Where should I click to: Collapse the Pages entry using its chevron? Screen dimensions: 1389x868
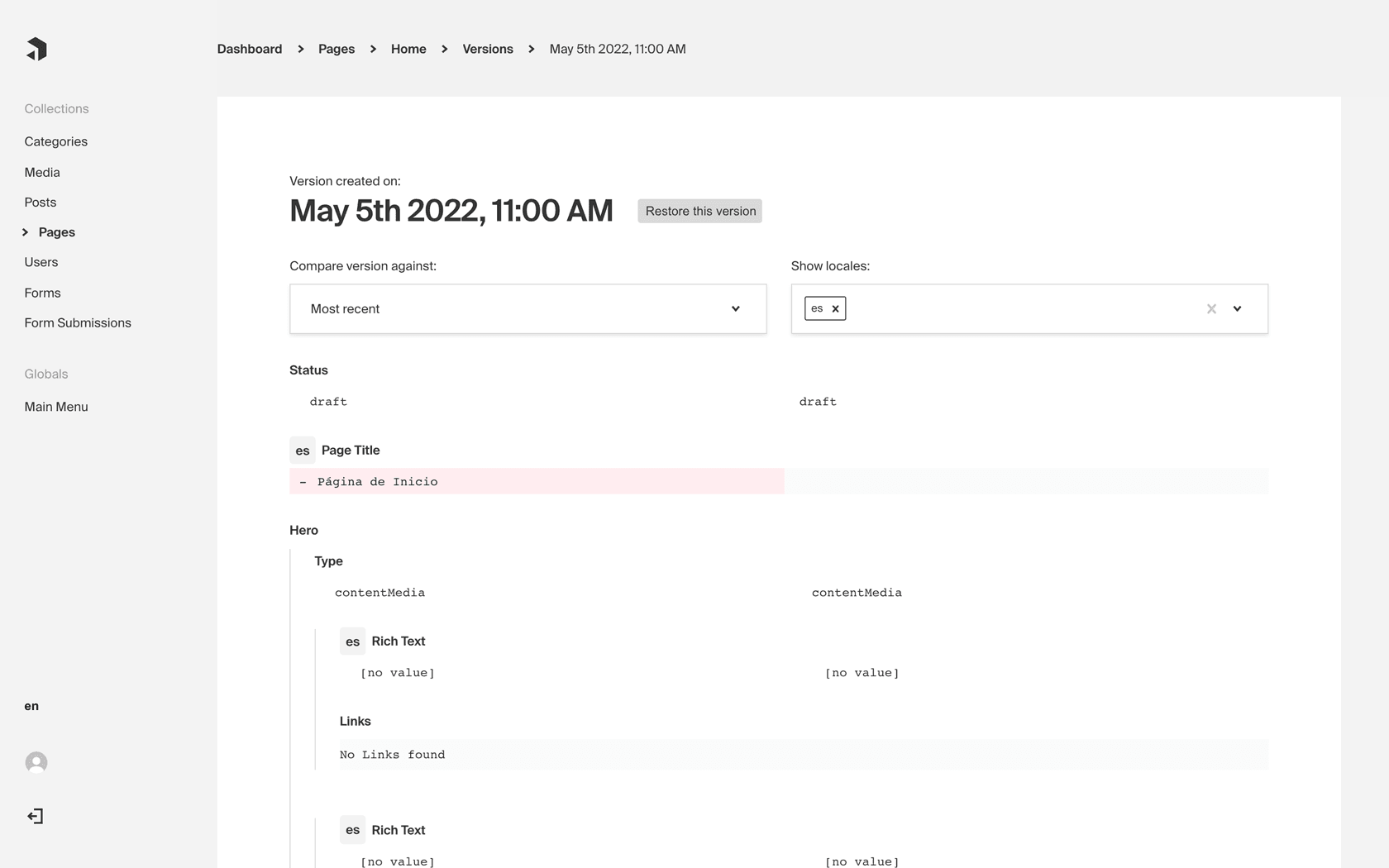(24, 232)
